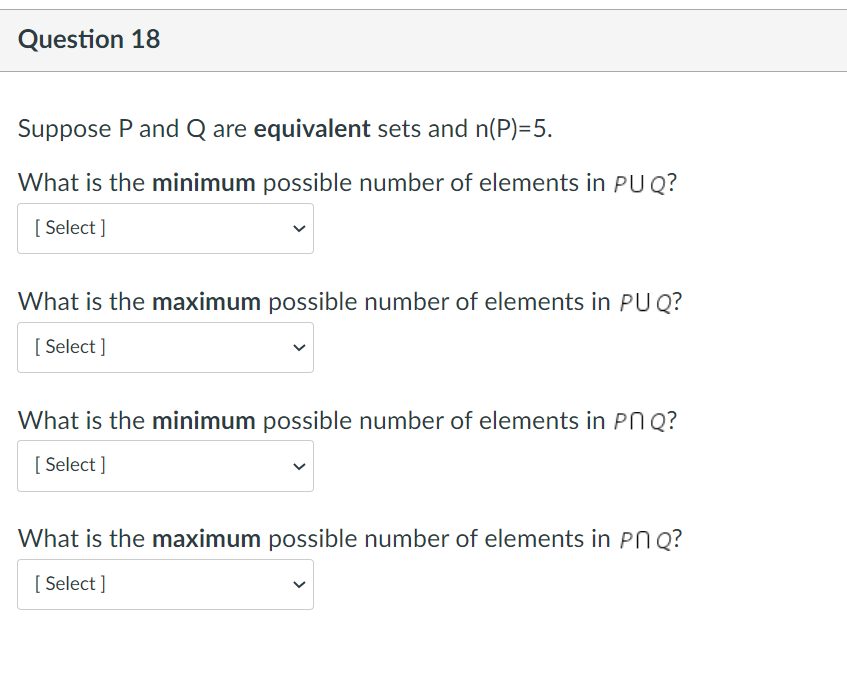The image size is (847, 697).
Task: Open the maximum P∪Q dropdown
Action: click(165, 347)
